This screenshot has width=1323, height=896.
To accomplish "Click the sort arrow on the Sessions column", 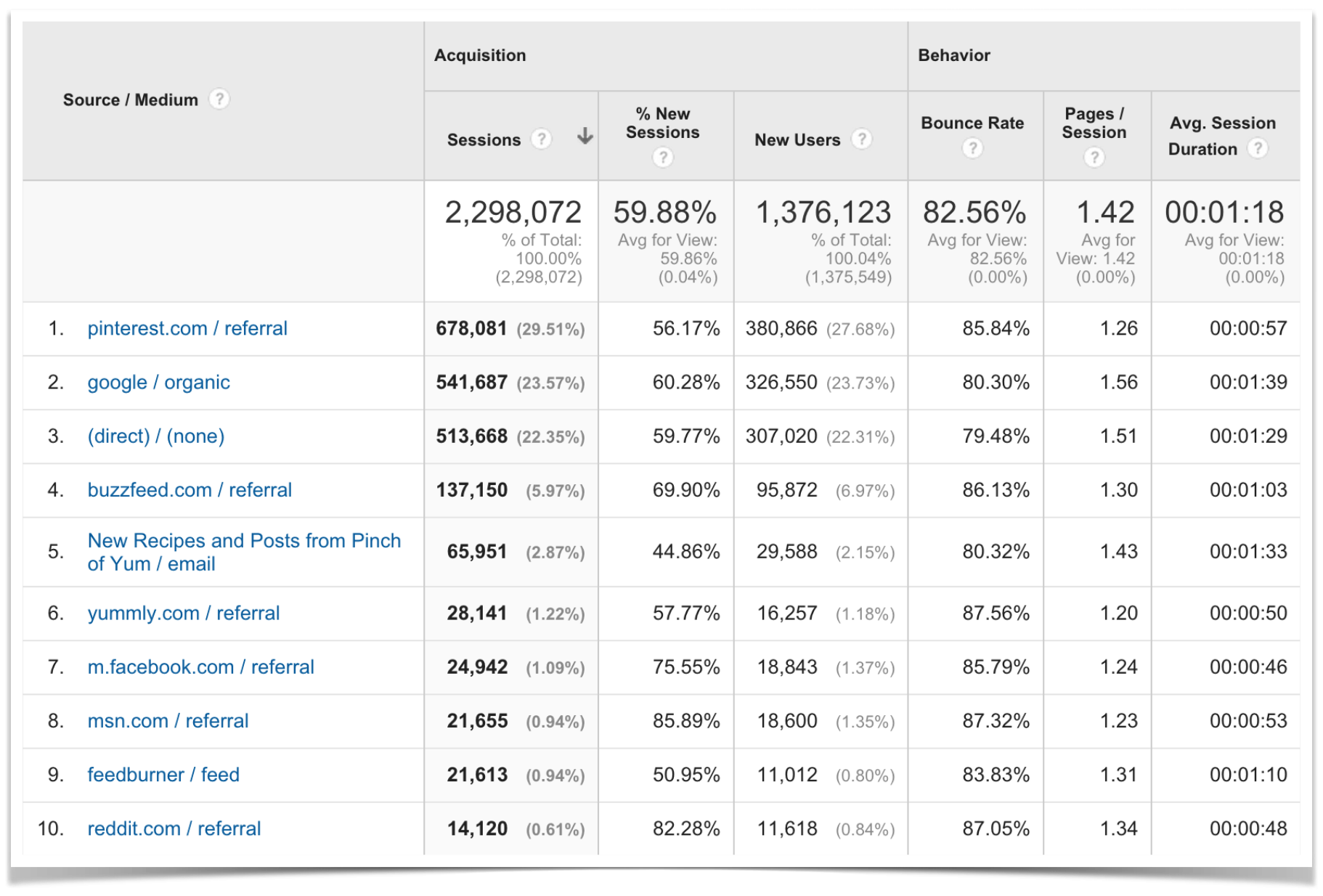I will pos(585,137).
